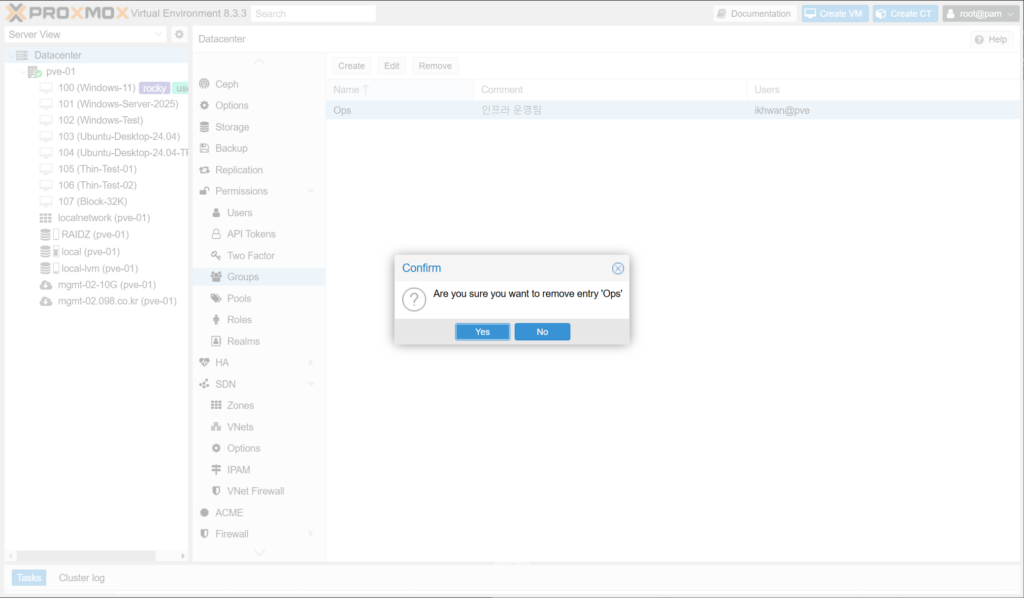
Task: Select VM 103 Ubuntu-Desktop-24.04 in tree
Action: click(x=118, y=136)
